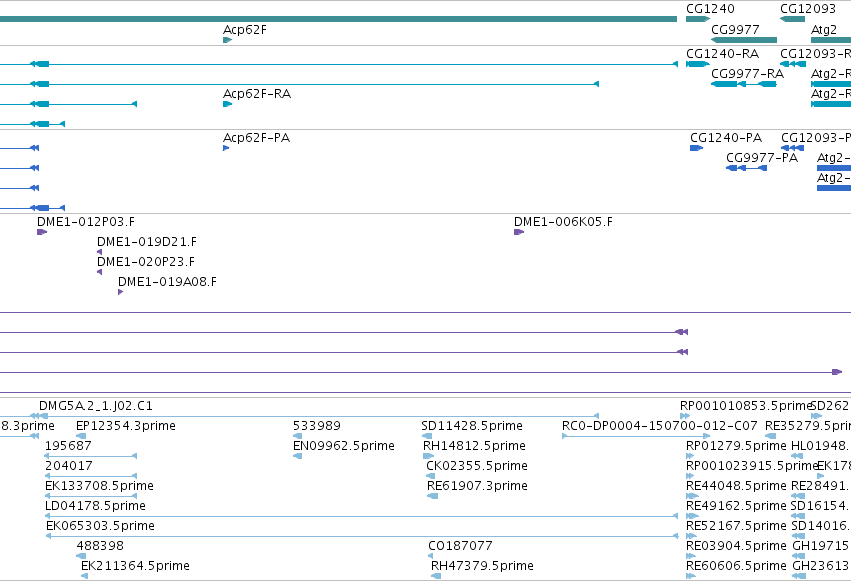This screenshot has height=581, width=851.
Task: Click the CG1240-RA transcript label
Action: (722, 54)
